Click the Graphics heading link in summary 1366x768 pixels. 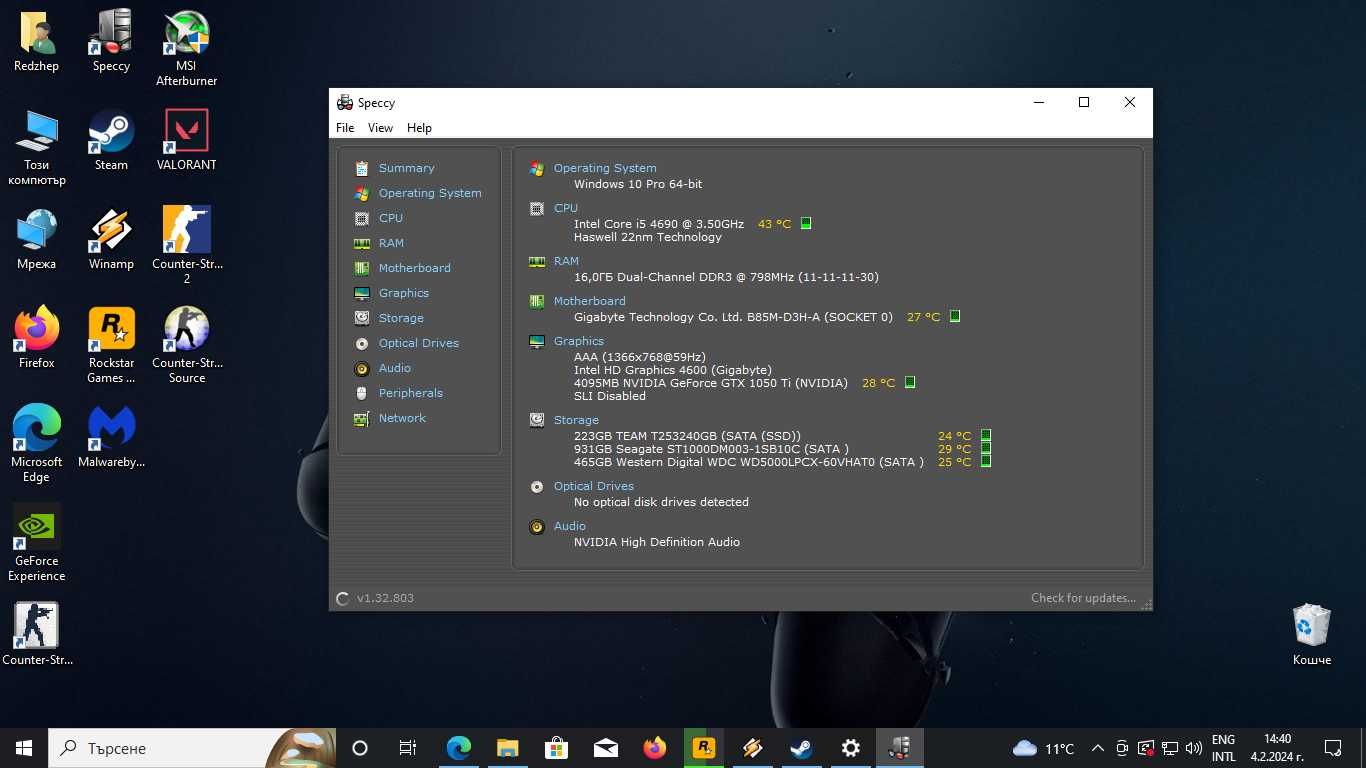point(579,341)
